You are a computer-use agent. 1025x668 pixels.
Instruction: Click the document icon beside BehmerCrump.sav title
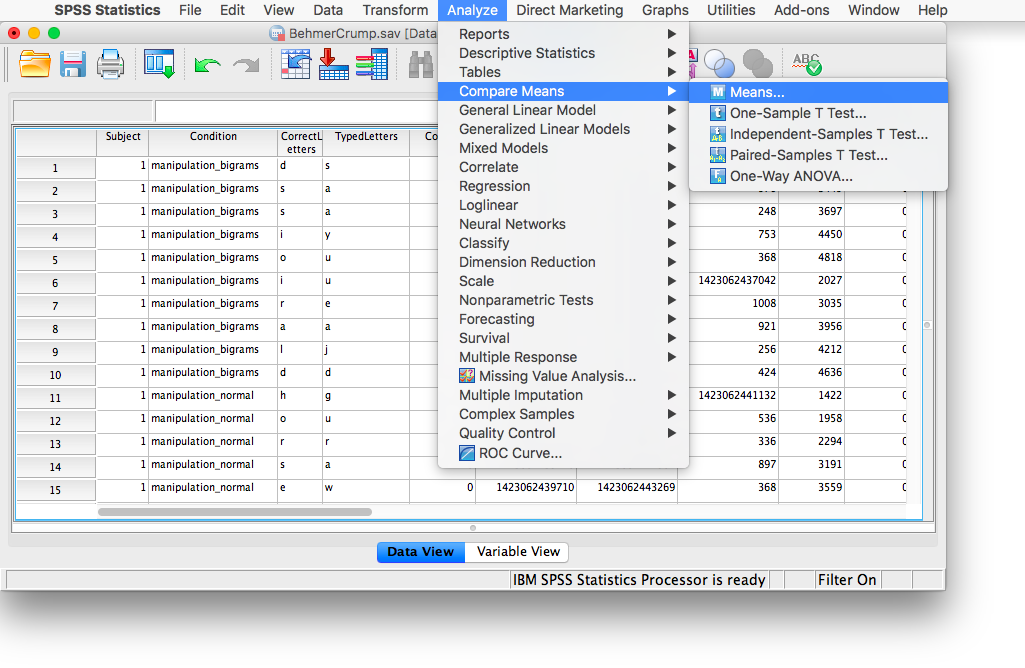tap(277, 33)
